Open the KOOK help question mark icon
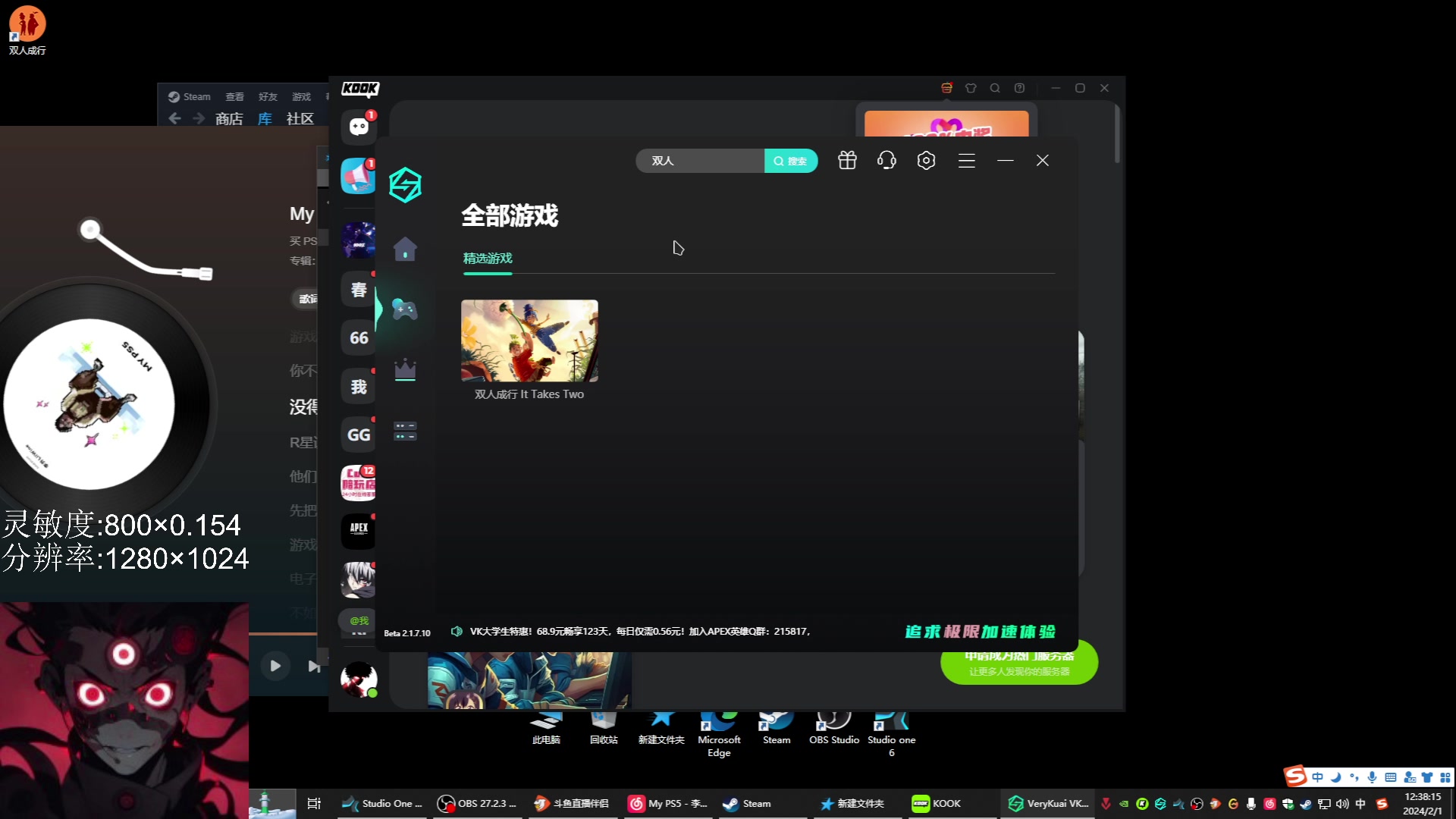 [x=1019, y=88]
